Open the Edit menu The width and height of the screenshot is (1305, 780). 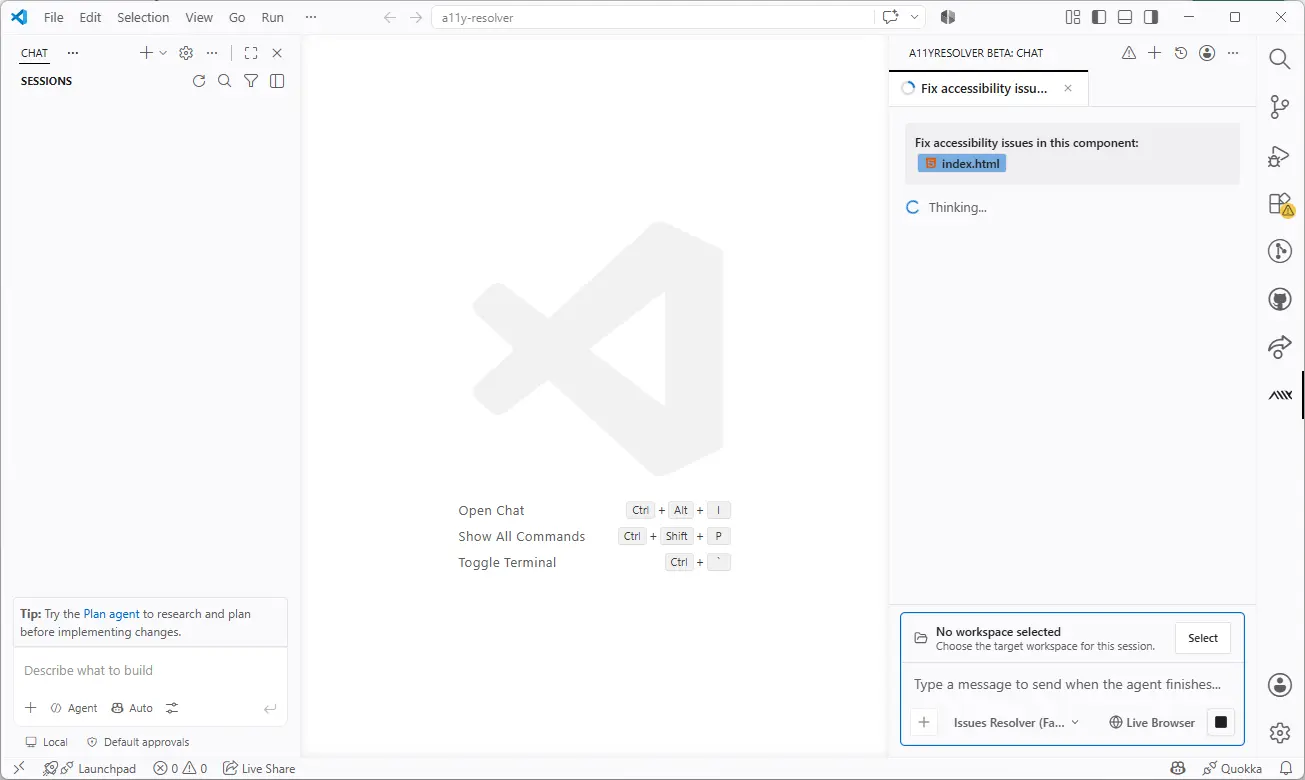click(90, 17)
